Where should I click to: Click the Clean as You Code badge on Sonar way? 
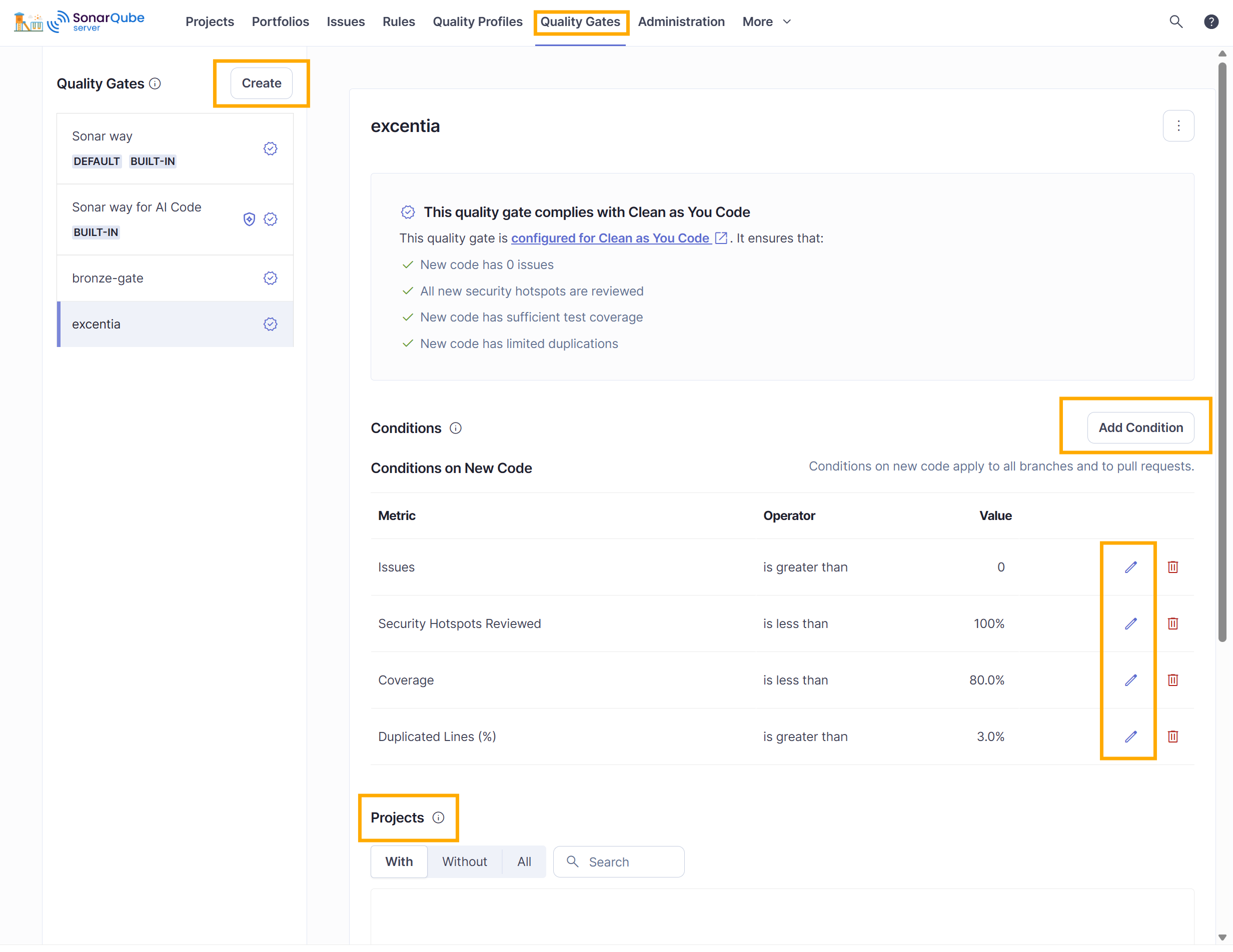pos(271,148)
